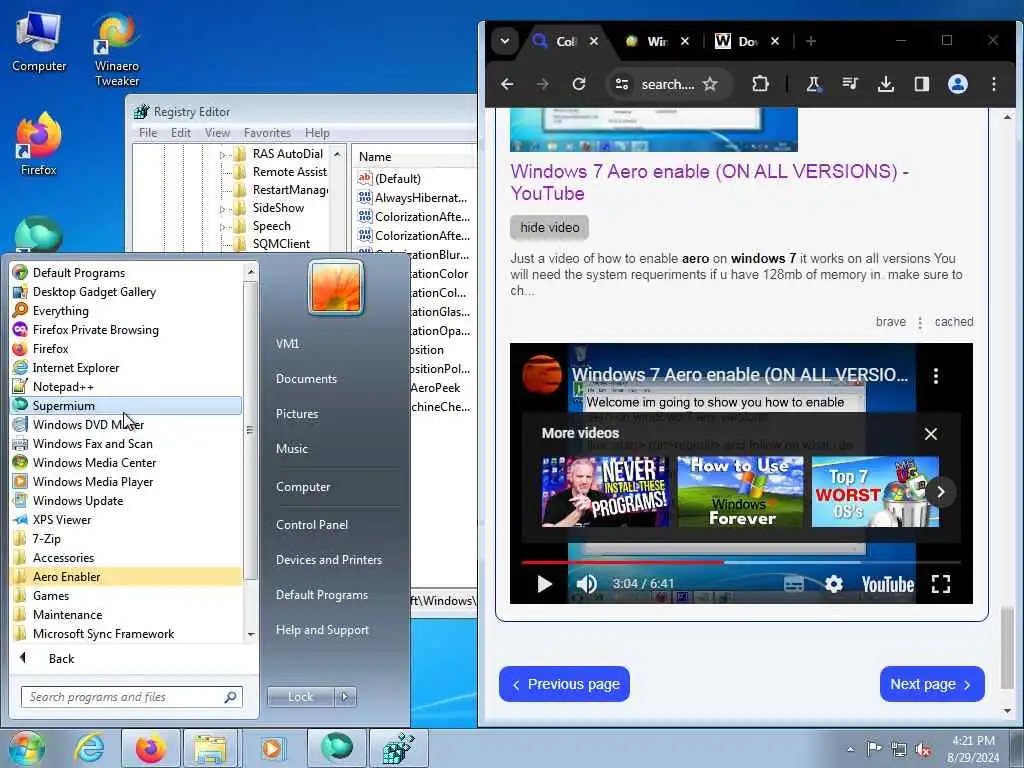Screen dimensions: 1024x768
Task: Show next More videos thumbnails
Action: [940, 492]
